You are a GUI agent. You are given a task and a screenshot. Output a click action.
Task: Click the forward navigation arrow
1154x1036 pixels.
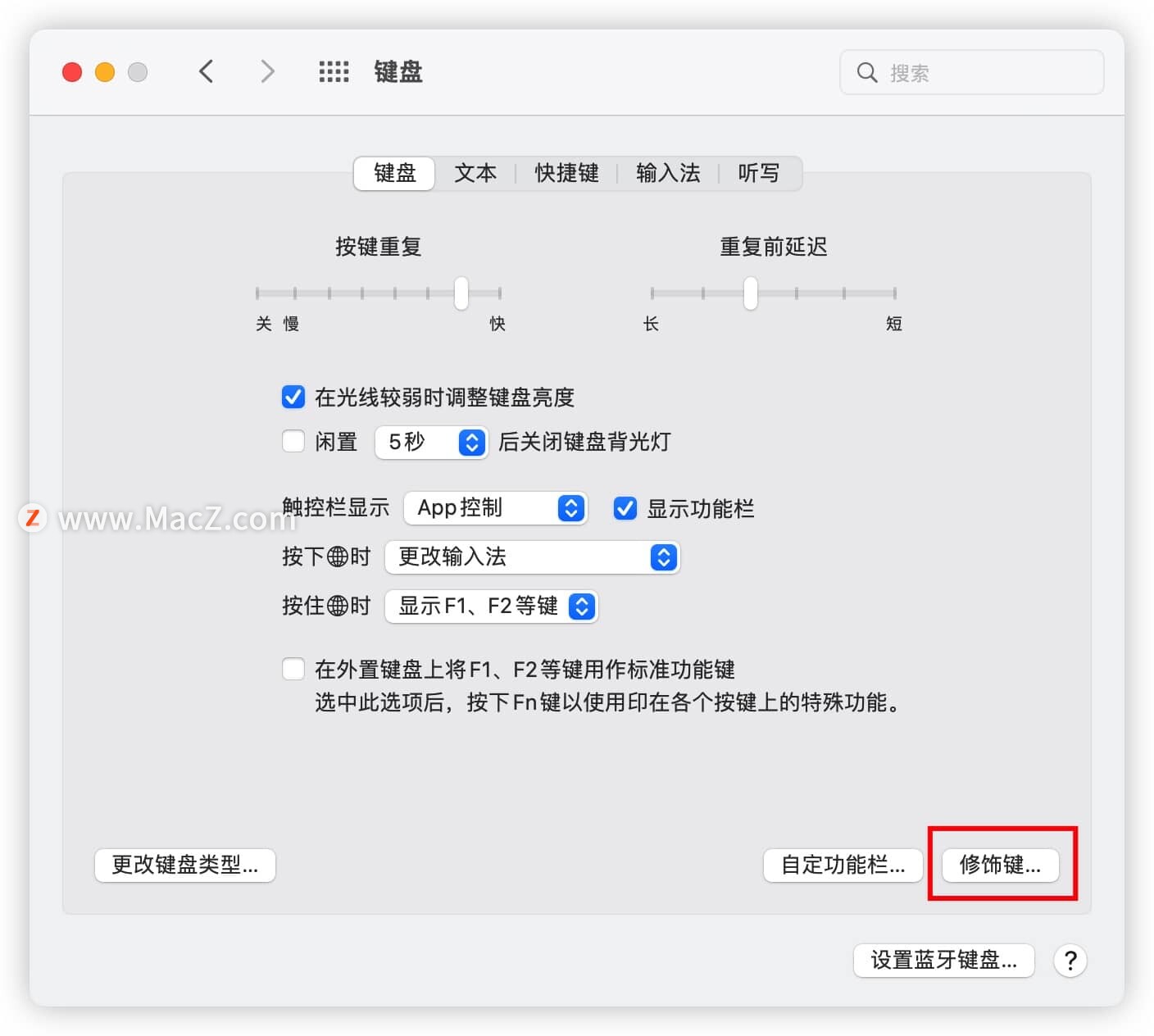click(x=267, y=71)
